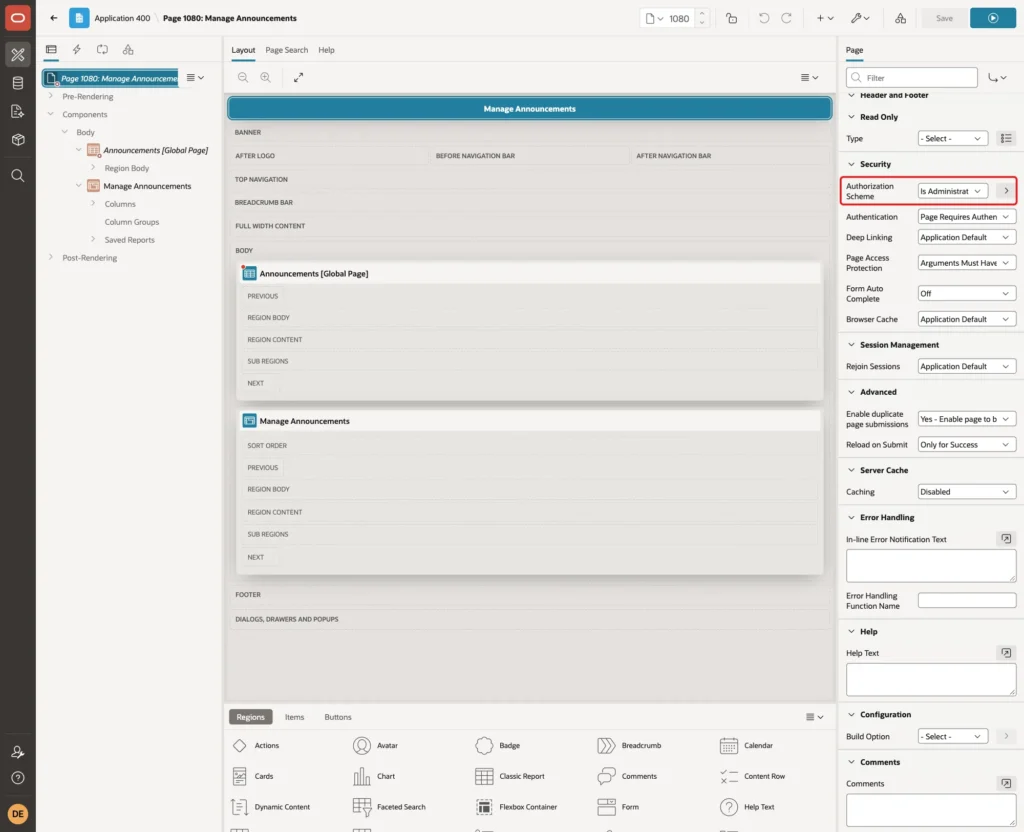Click the search magnifier icon in sidebar
The image size is (1024, 832).
pyautogui.click(x=18, y=176)
